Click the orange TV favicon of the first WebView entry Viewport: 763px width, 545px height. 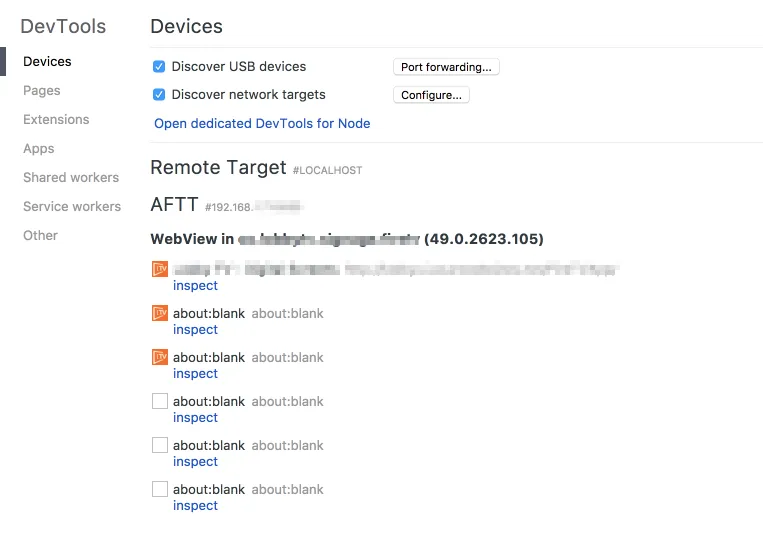[159, 269]
